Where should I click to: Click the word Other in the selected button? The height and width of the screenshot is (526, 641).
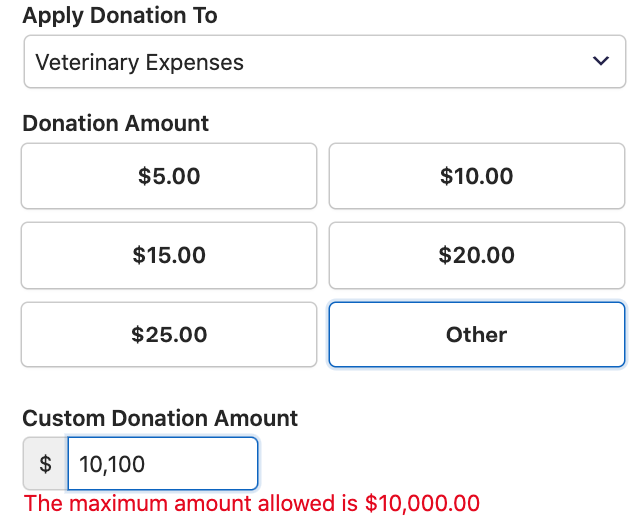(x=477, y=334)
